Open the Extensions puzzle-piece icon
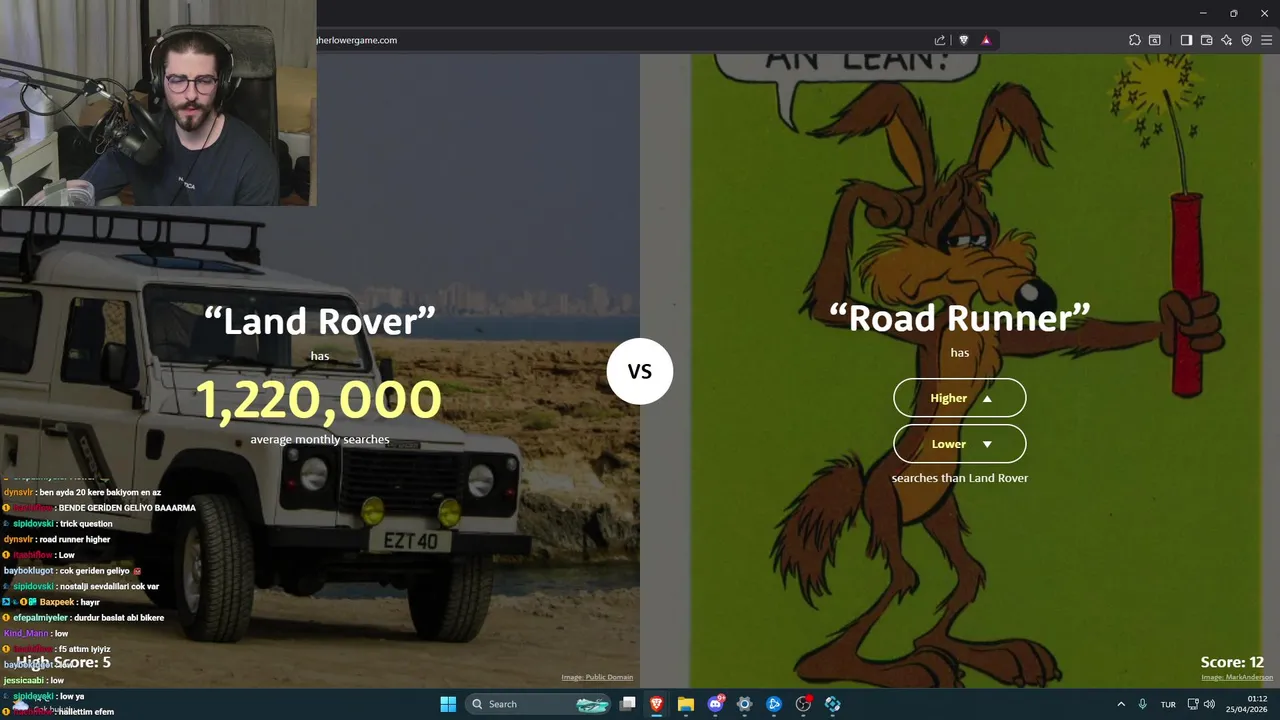Screen dimensions: 1280x720 pos(1135,40)
